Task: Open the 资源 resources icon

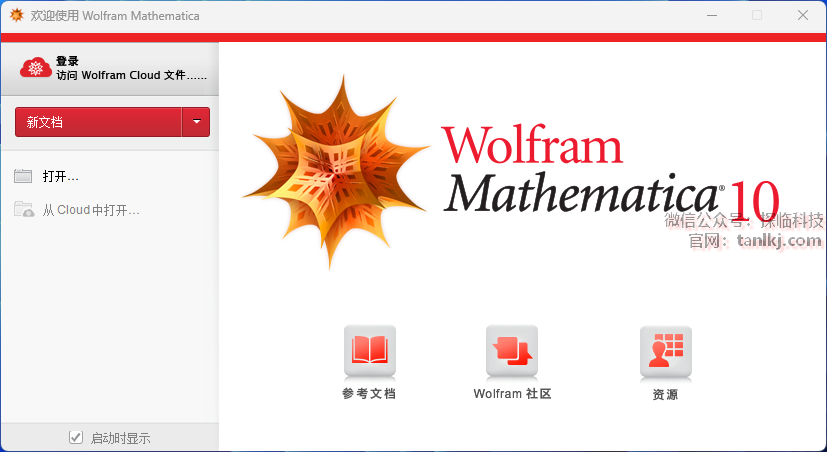Action: (666, 351)
